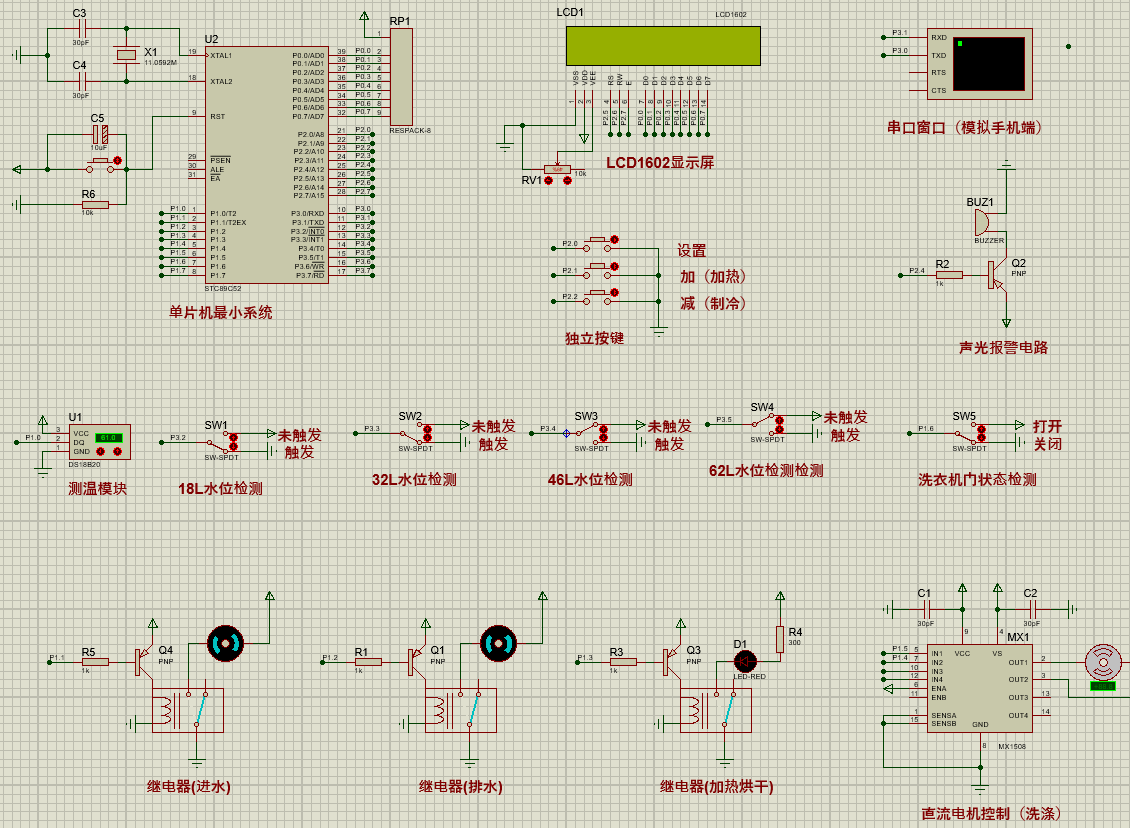Toggle SW2 32L level switch down-arrow dot
The image size is (1130, 828).
coord(427,438)
